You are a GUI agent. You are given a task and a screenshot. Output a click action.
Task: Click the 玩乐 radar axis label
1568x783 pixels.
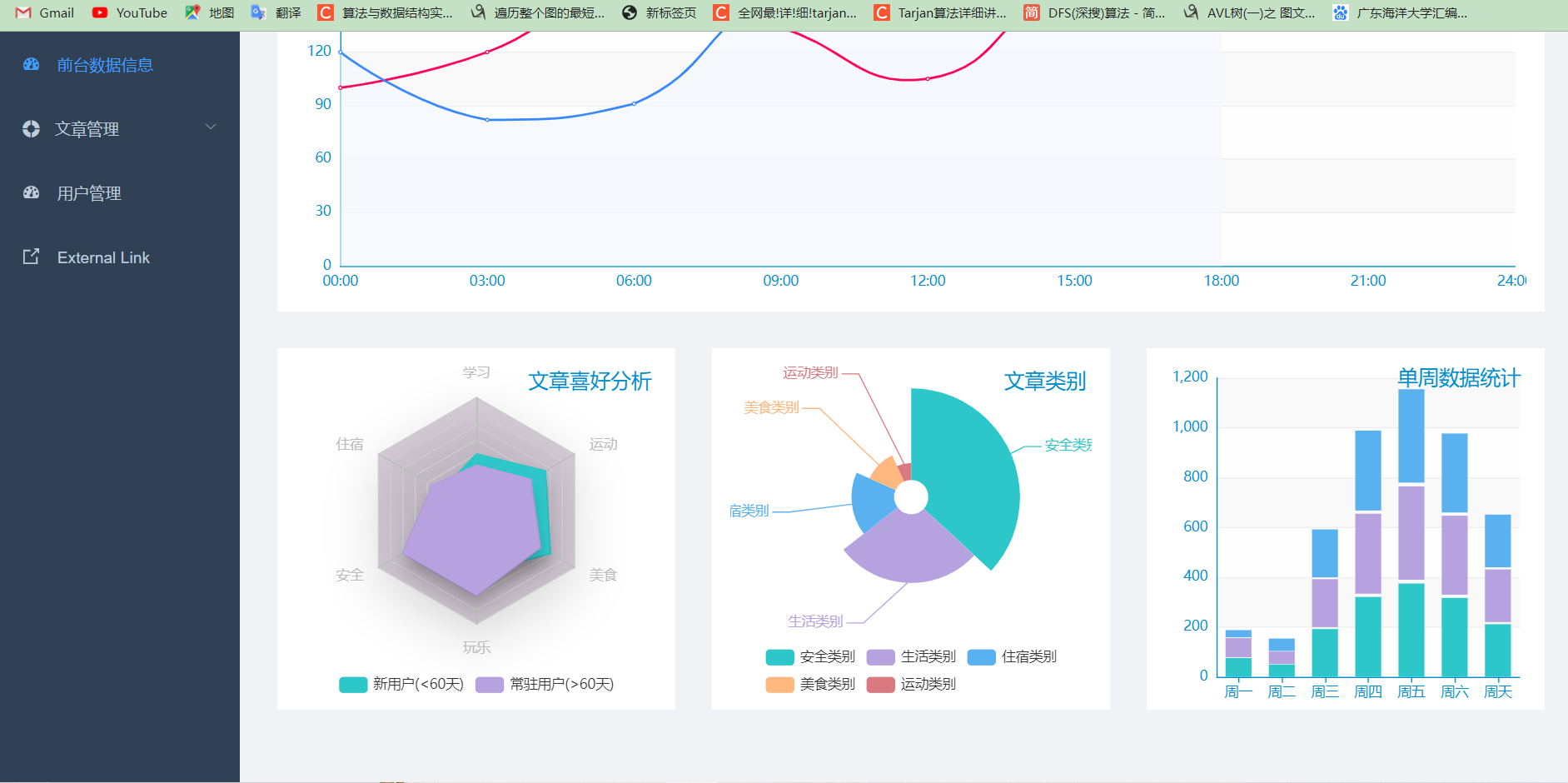tap(476, 647)
